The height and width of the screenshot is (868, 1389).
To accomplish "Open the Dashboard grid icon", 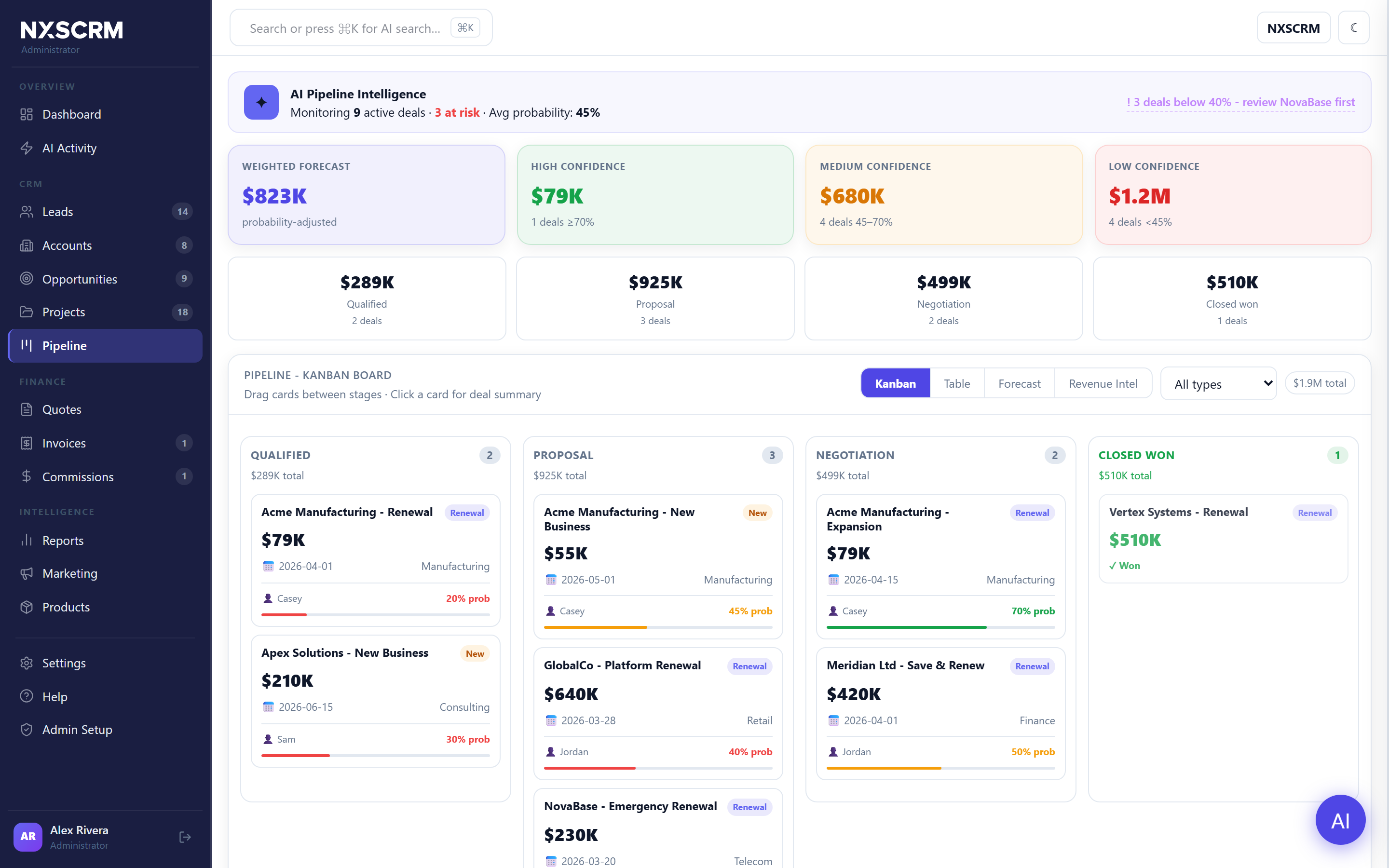I will tap(27, 114).
